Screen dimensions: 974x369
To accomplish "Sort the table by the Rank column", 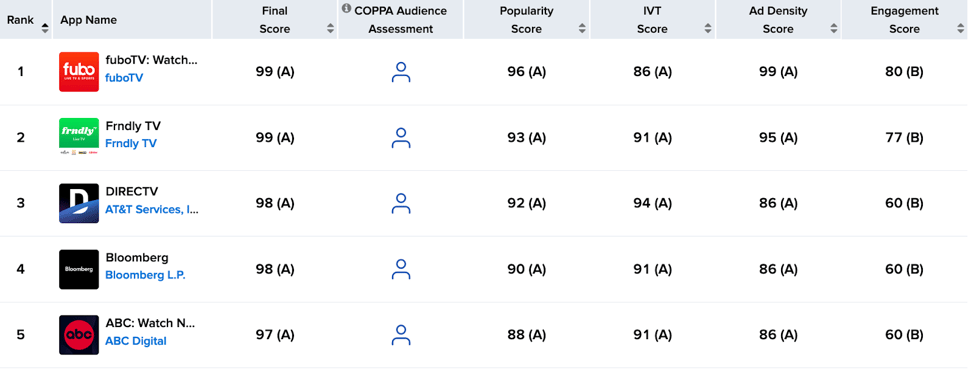I will pos(45,28).
